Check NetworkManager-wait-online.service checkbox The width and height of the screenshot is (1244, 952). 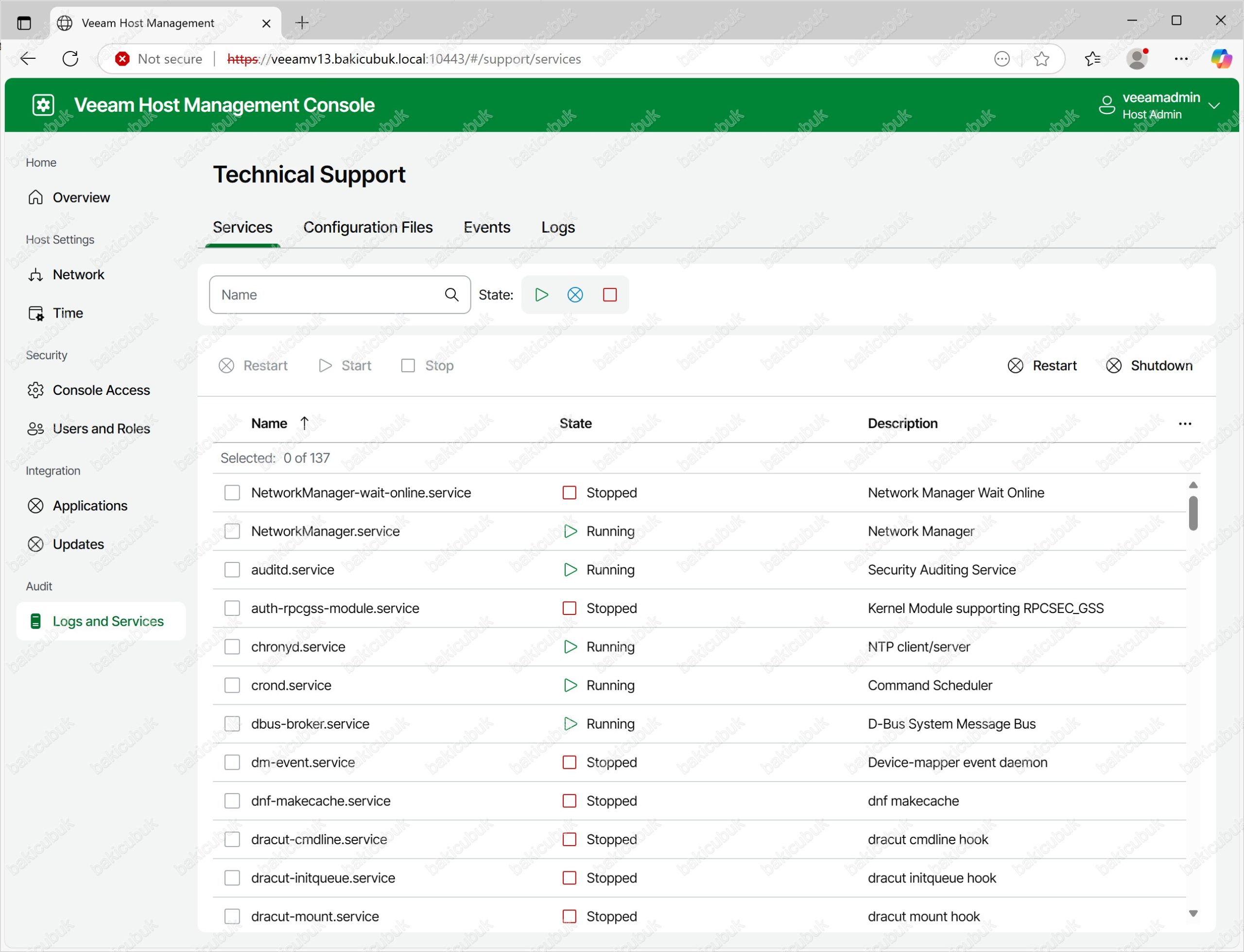coord(232,493)
